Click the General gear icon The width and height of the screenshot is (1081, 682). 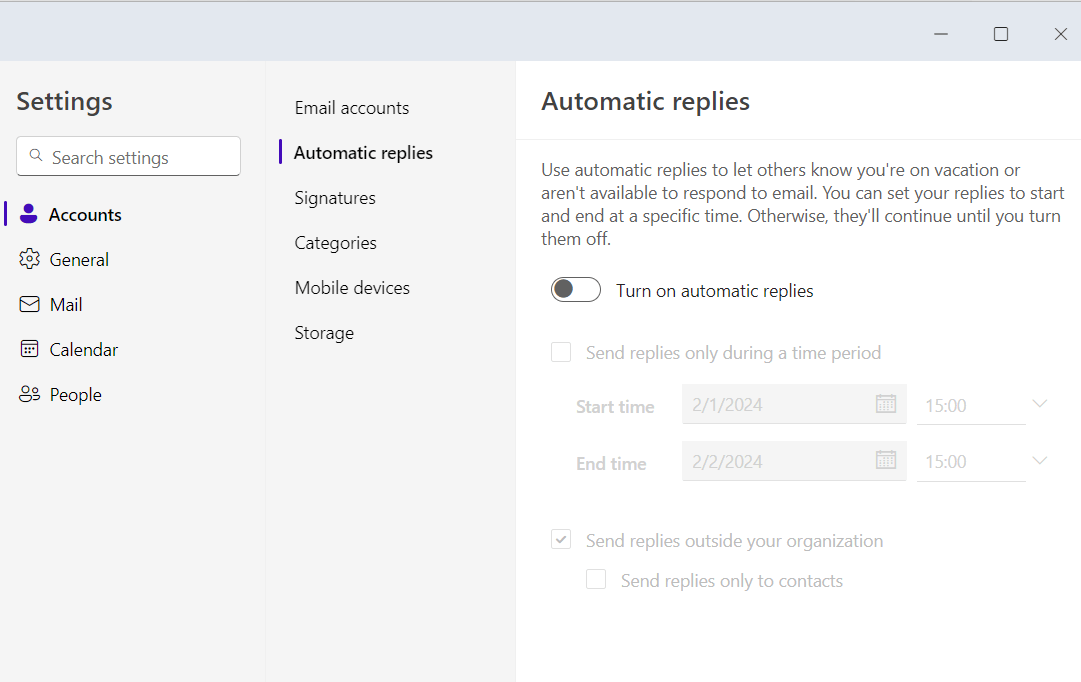tap(29, 259)
